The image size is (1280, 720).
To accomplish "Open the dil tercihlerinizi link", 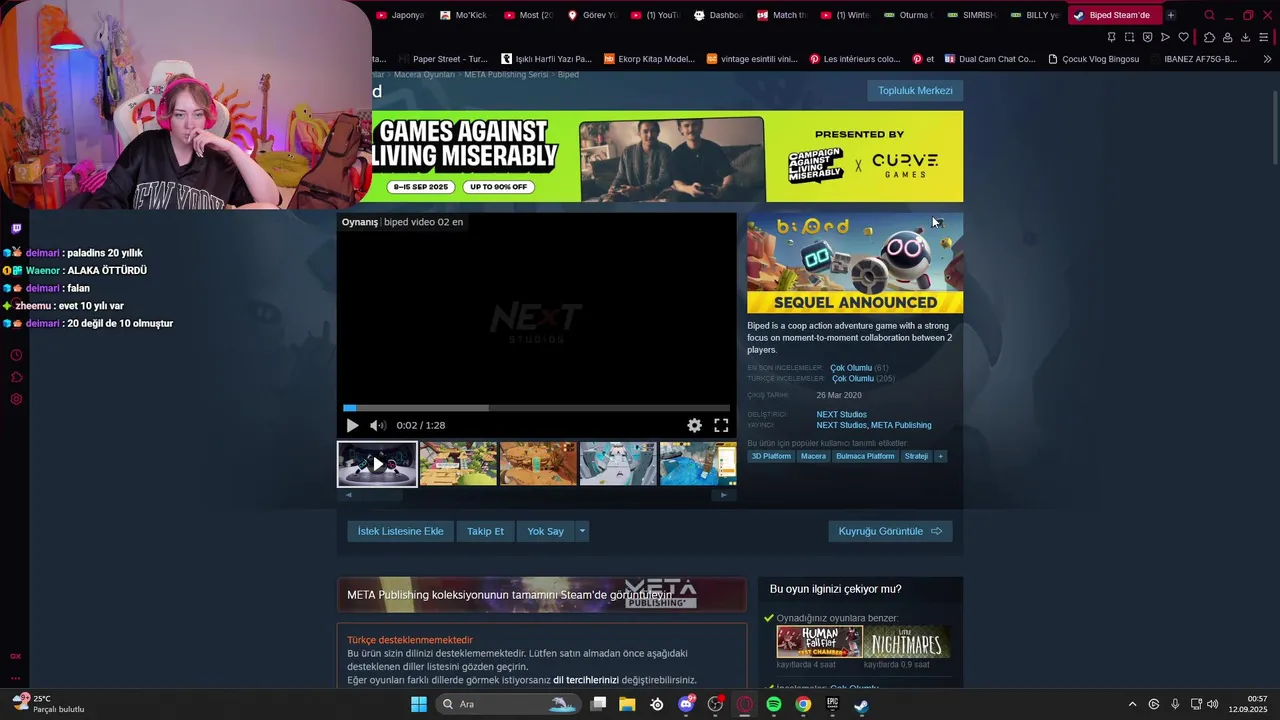I will coord(586,680).
